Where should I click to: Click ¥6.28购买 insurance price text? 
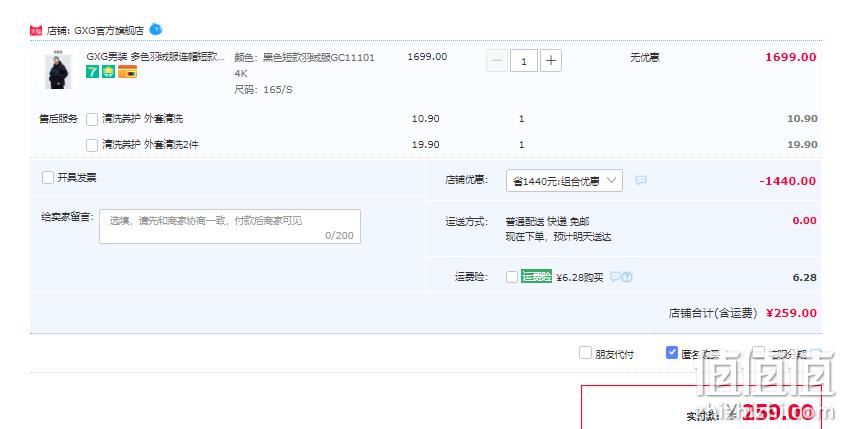pos(580,277)
